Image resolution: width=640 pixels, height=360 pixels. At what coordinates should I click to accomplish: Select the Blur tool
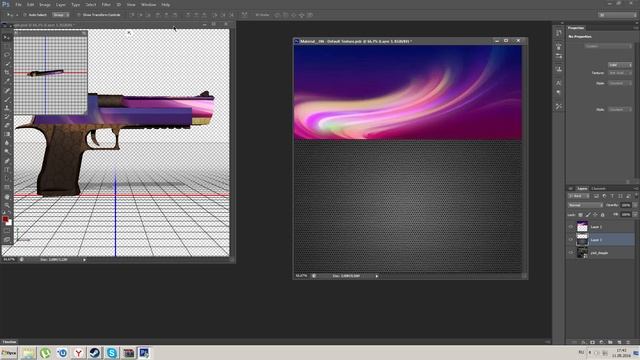click(7, 143)
